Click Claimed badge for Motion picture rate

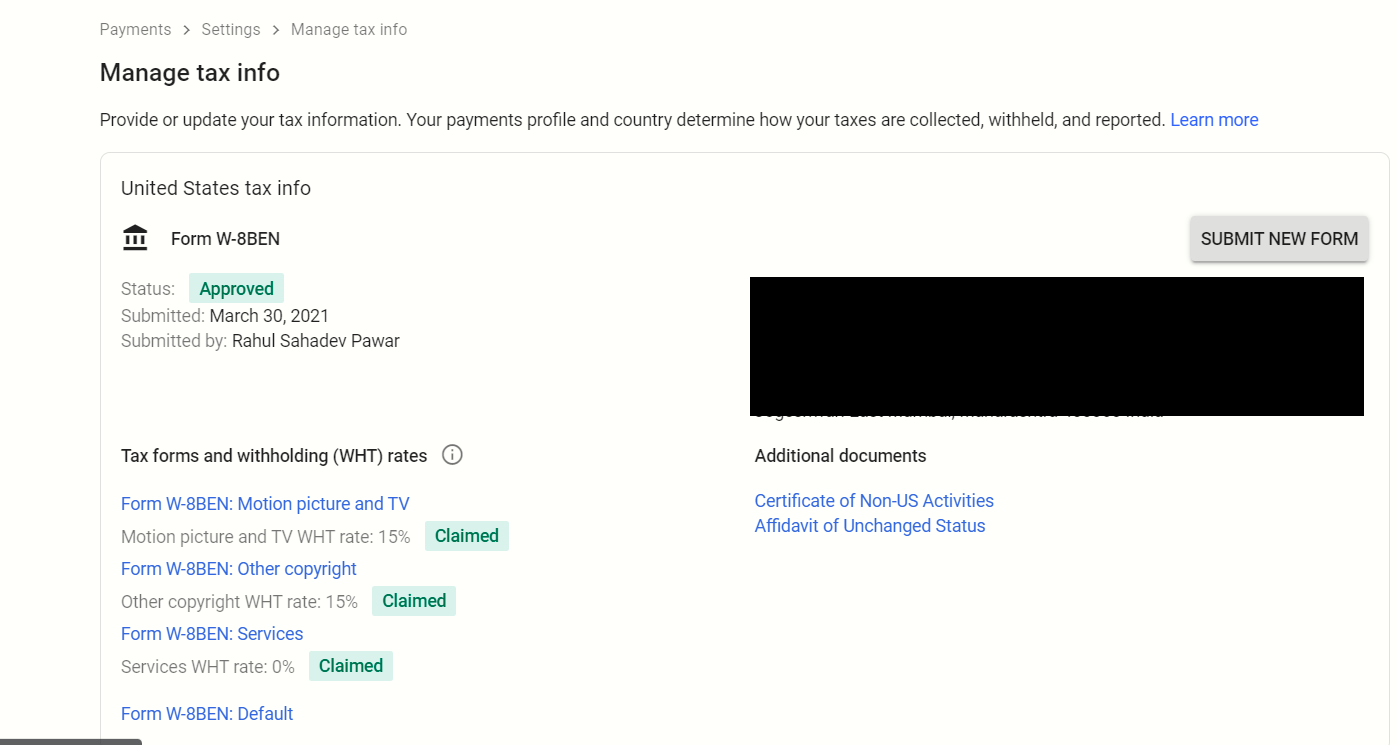point(467,536)
